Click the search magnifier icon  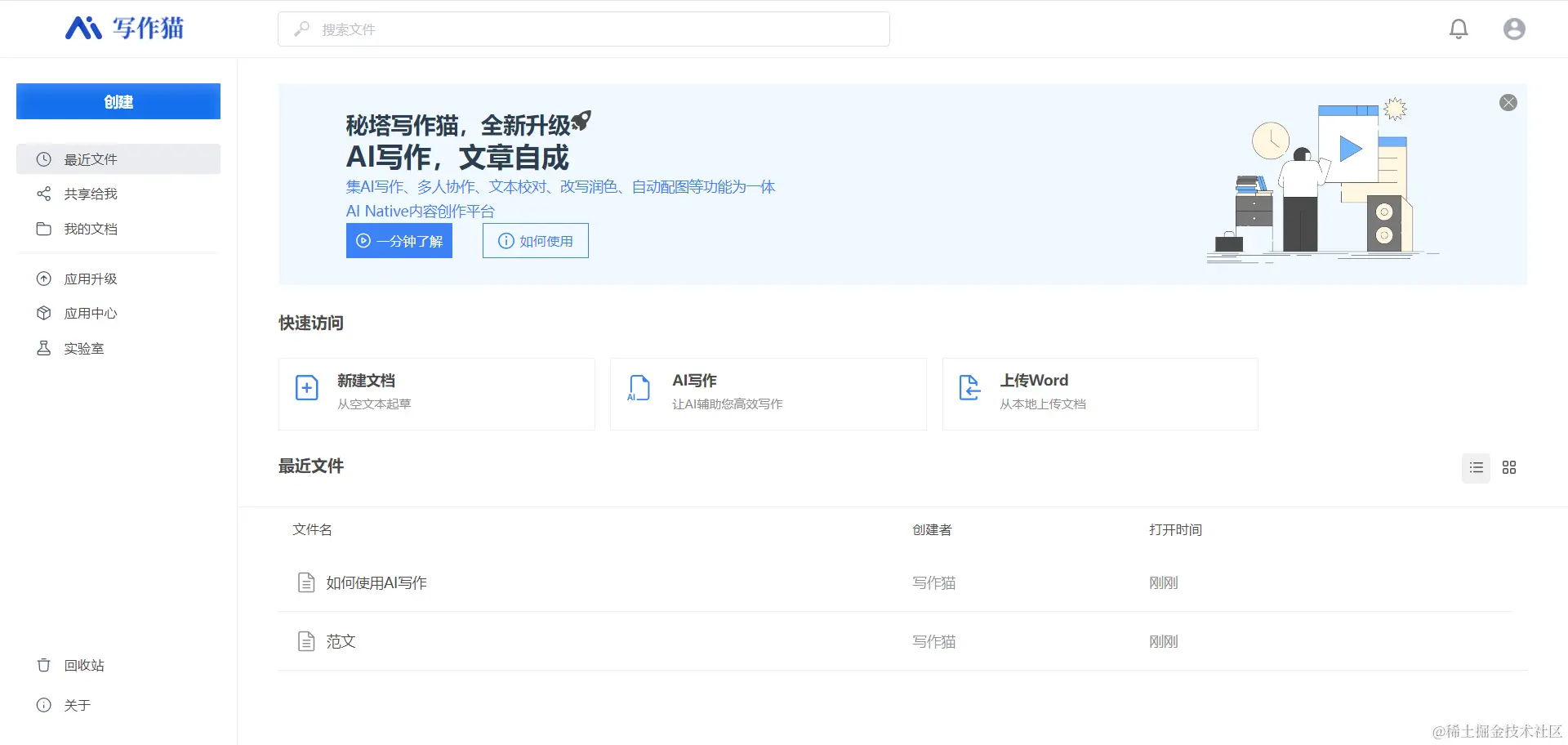tap(302, 29)
